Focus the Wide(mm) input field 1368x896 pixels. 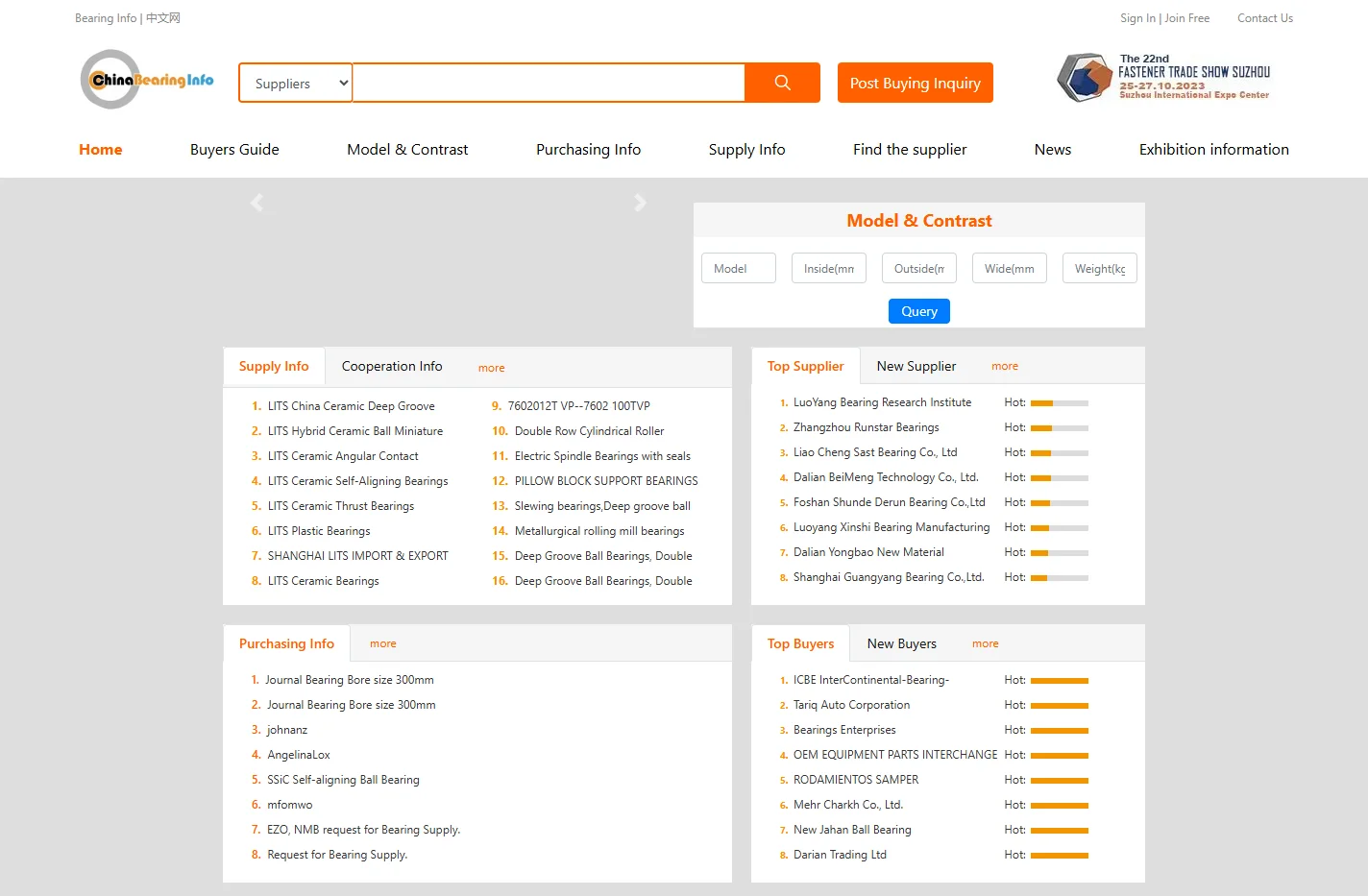[x=1010, y=268]
